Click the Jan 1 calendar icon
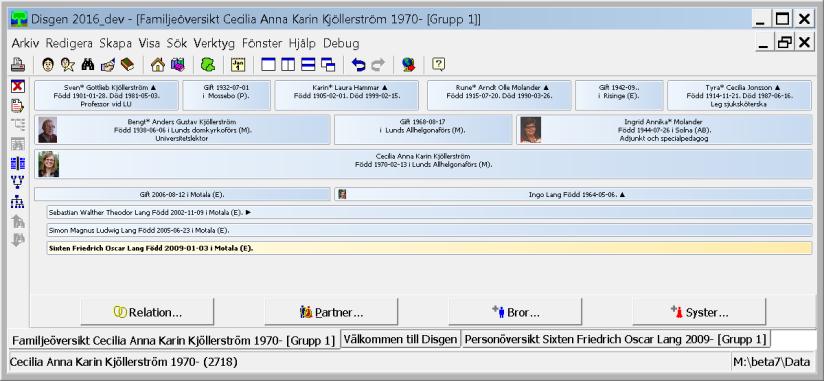 238,65
